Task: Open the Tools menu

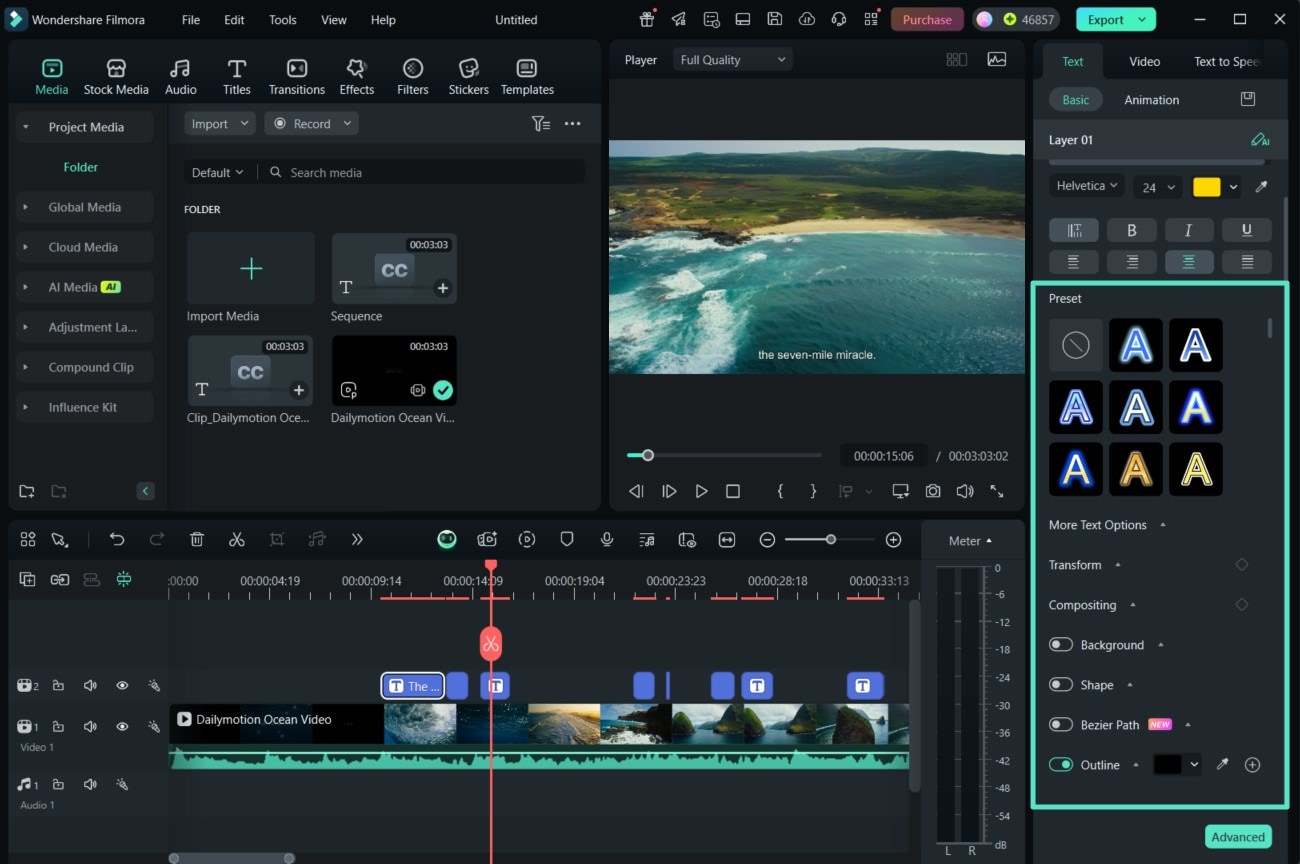Action: (282, 20)
